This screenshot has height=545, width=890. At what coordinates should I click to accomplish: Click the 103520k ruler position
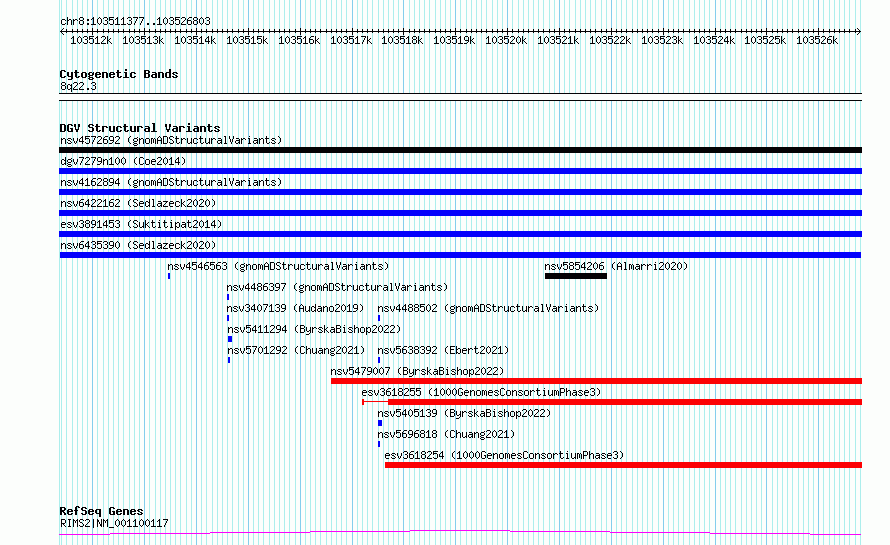click(x=506, y=40)
